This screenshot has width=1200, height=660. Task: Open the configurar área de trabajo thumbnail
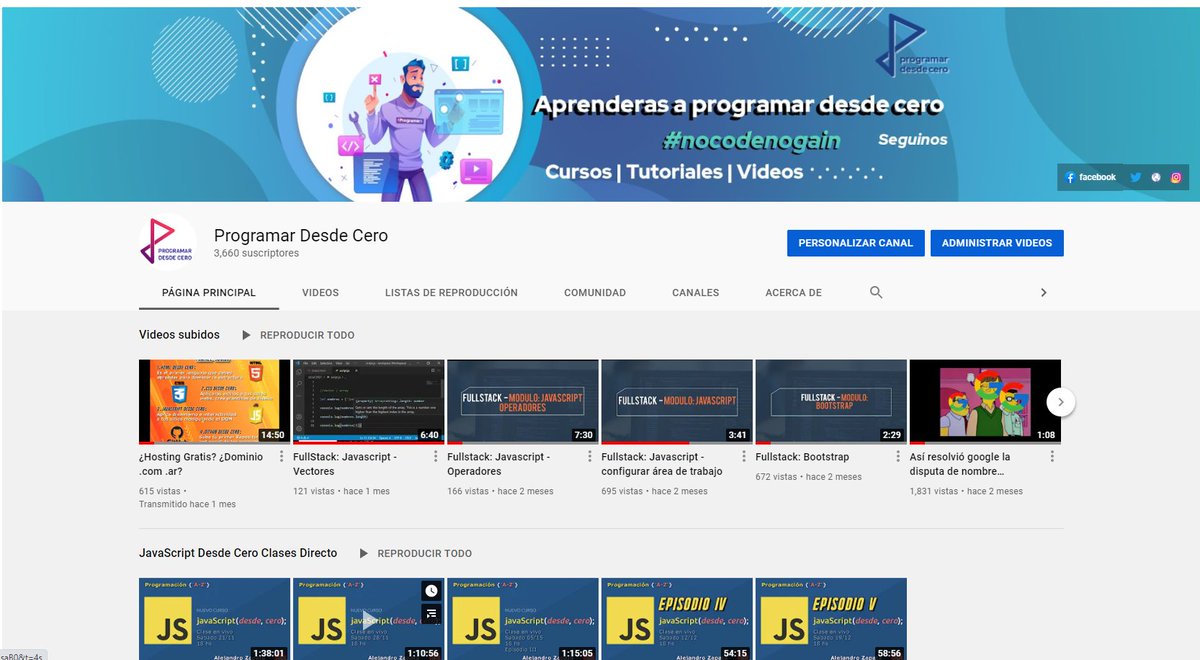pos(677,402)
